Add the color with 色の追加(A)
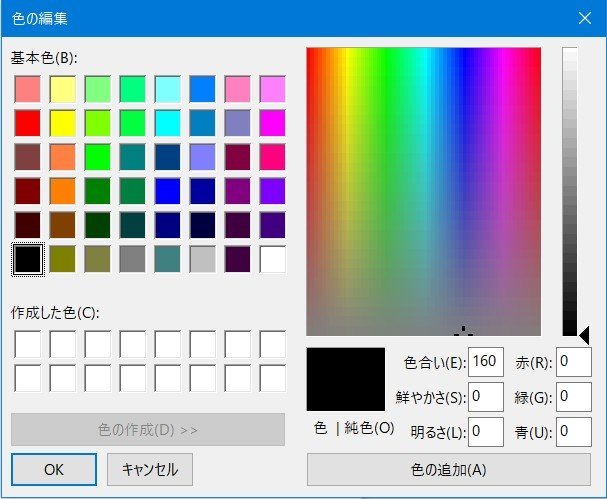Viewport: 607px width, 499px height. pyautogui.click(x=449, y=470)
